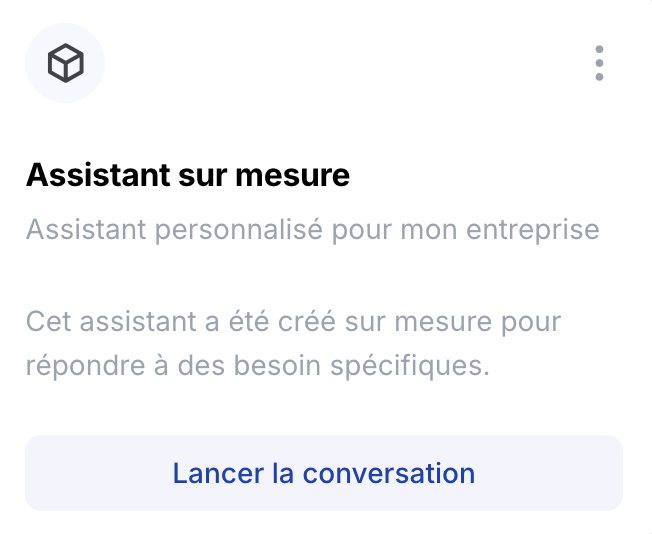Screen dimensions: 652x534
Task: Show more actions via kebab icon
Action: click(x=599, y=63)
